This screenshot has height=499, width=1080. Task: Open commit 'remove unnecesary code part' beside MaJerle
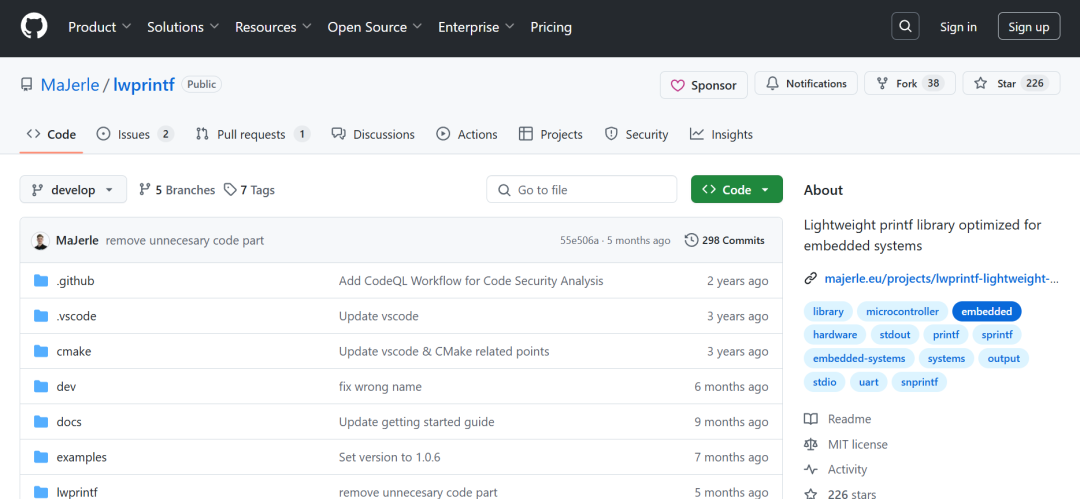pos(185,241)
